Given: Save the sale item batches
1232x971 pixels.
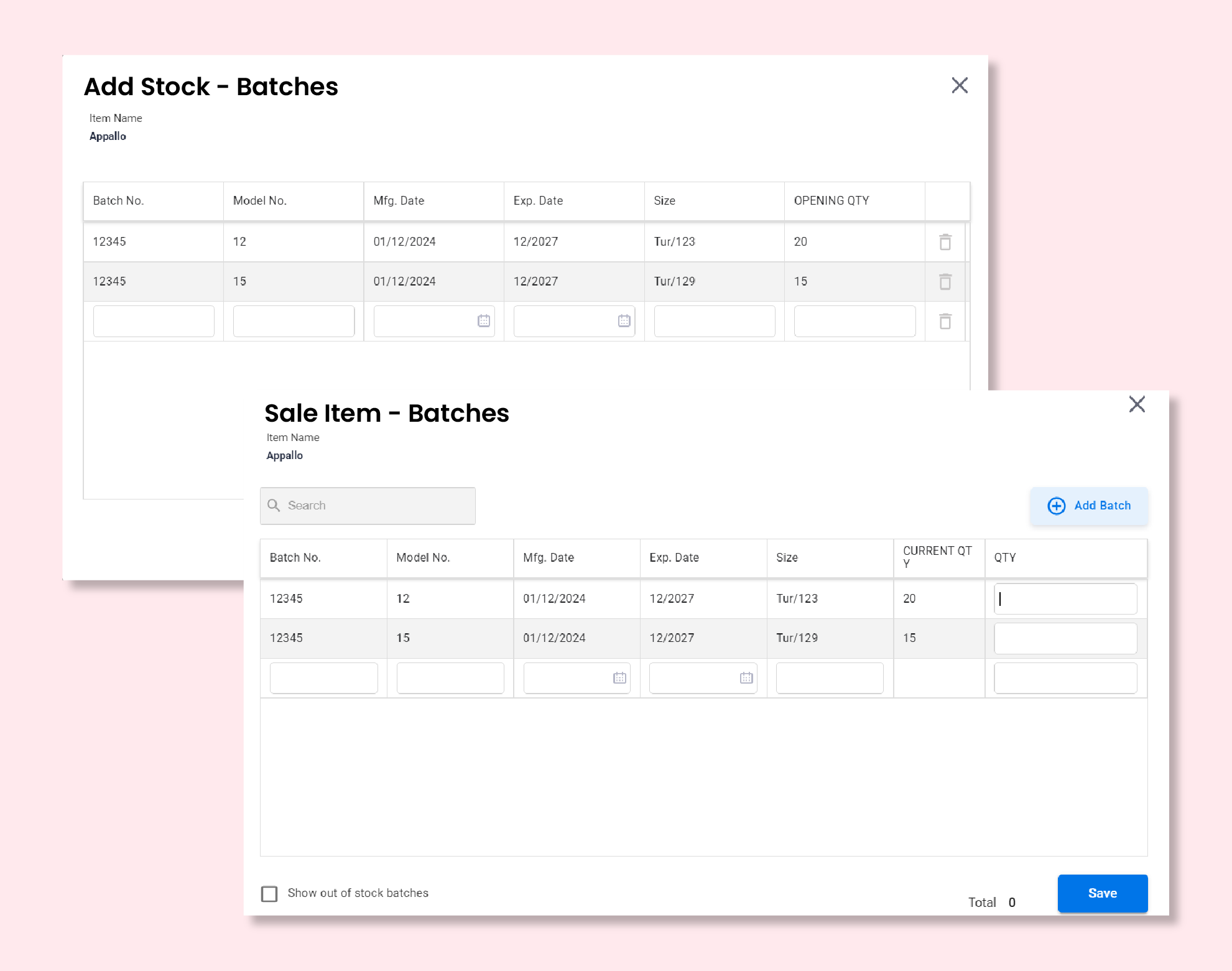Looking at the screenshot, I should (x=1102, y=893).
